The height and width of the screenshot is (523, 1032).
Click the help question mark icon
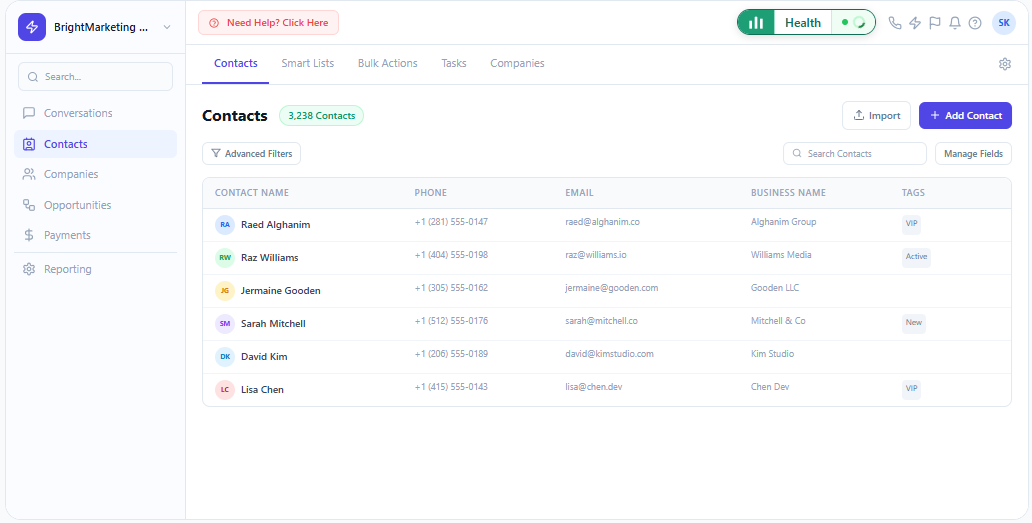point(975,23)
